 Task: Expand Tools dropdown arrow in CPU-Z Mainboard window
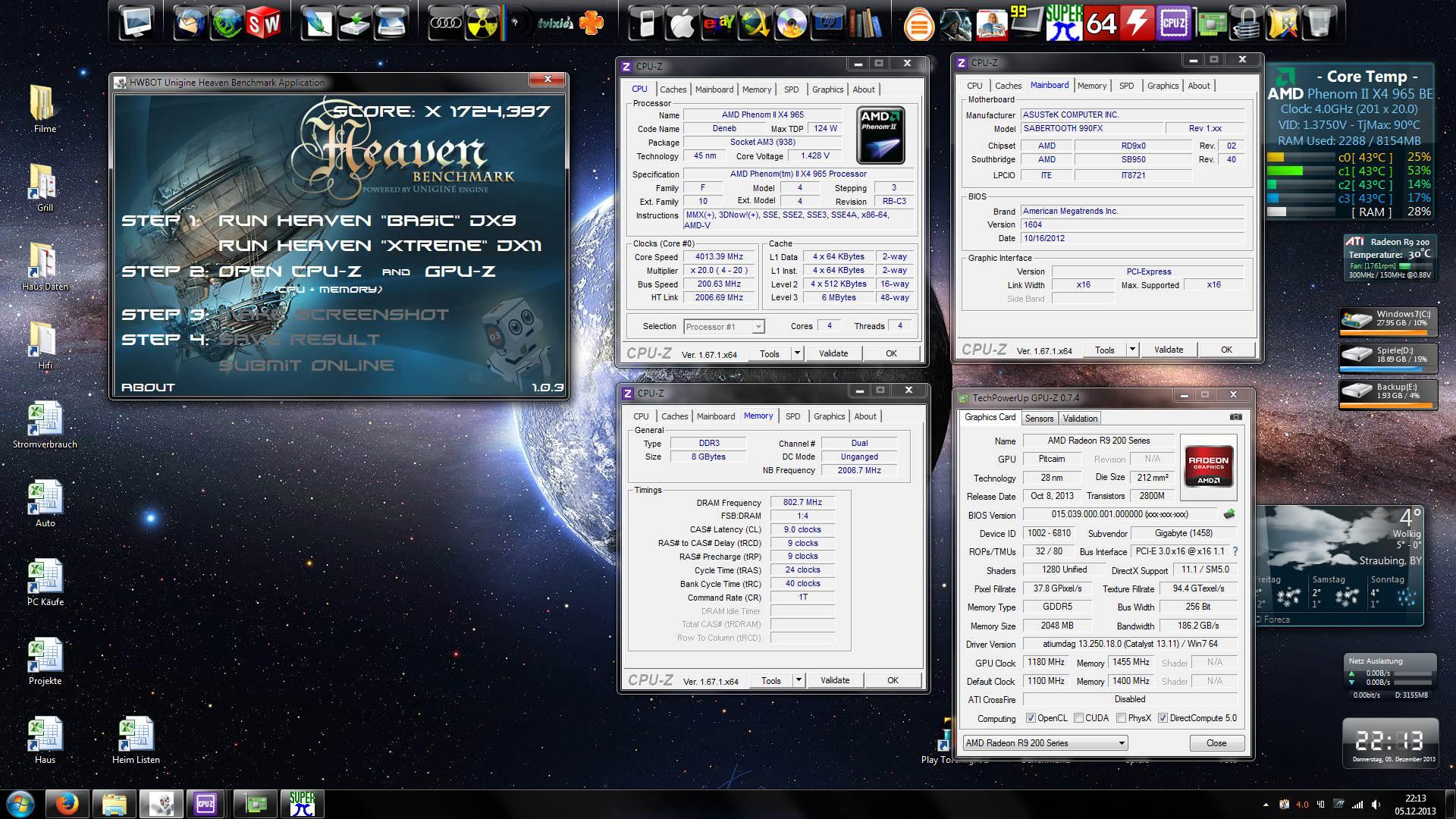(x=1131, y=350)
